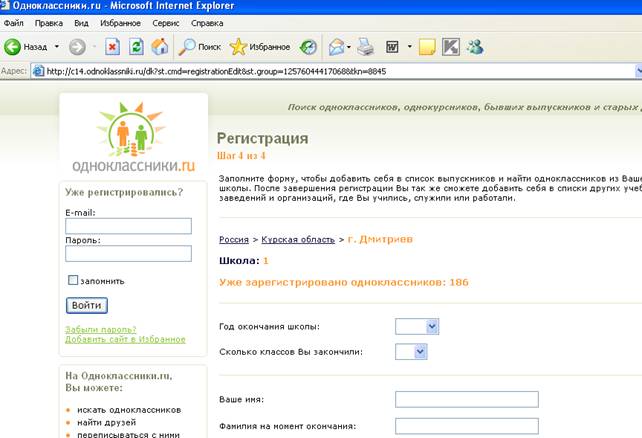642x438 pixels.
Task: Click the Stop loading red X icon
Action: 112,46
